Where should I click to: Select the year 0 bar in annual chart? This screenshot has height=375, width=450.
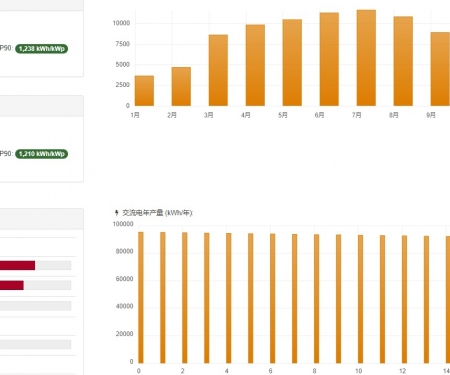pyautogui.click(x=141, y=298)
